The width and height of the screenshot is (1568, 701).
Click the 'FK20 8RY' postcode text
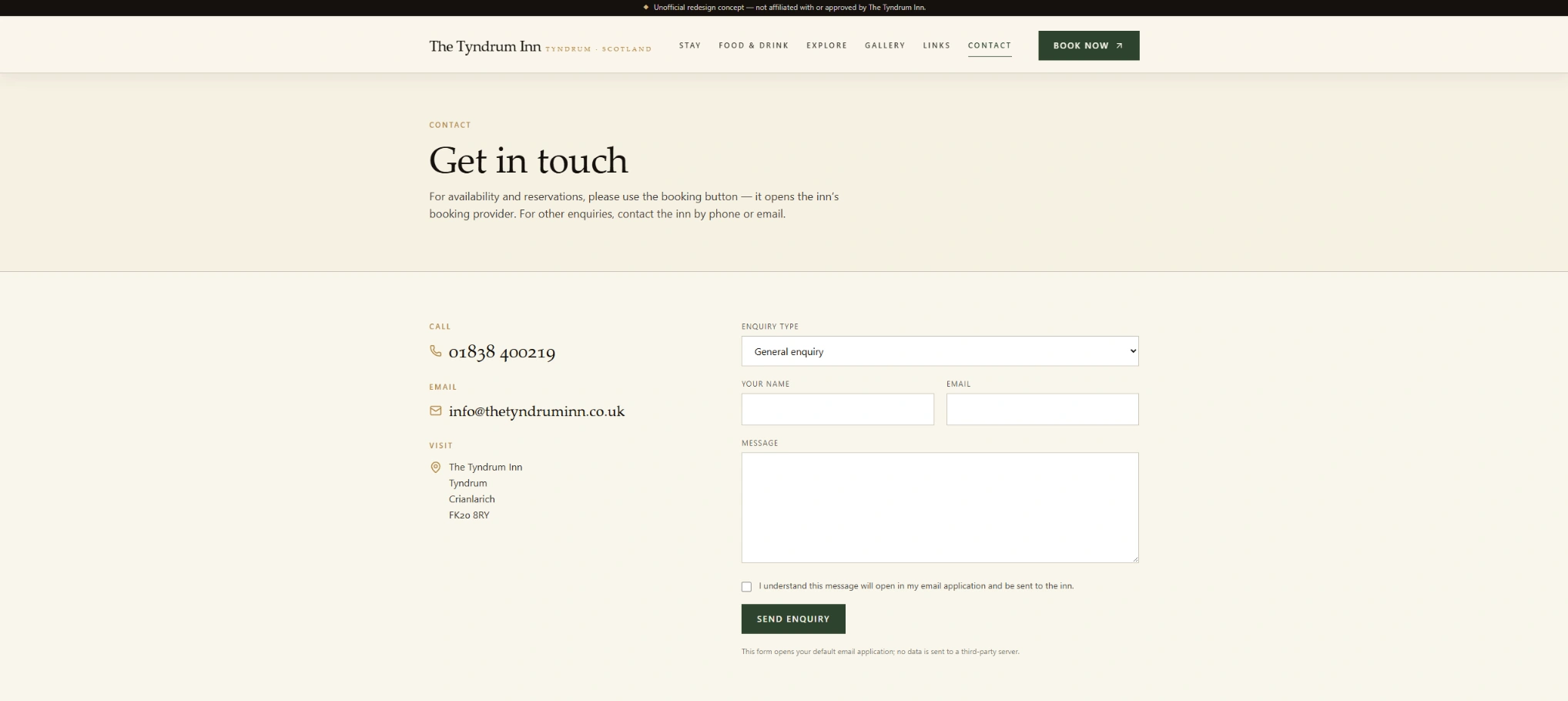point(469,515)
